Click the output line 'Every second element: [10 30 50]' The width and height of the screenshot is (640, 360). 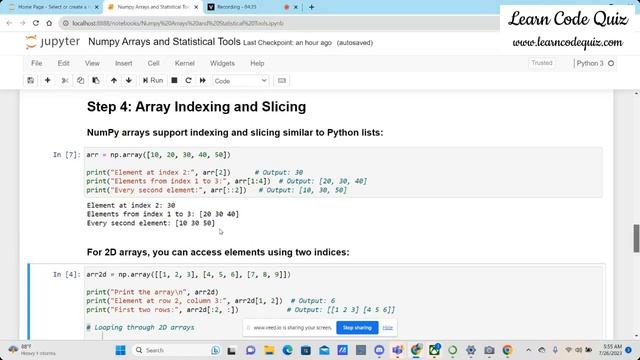point(151,223)
